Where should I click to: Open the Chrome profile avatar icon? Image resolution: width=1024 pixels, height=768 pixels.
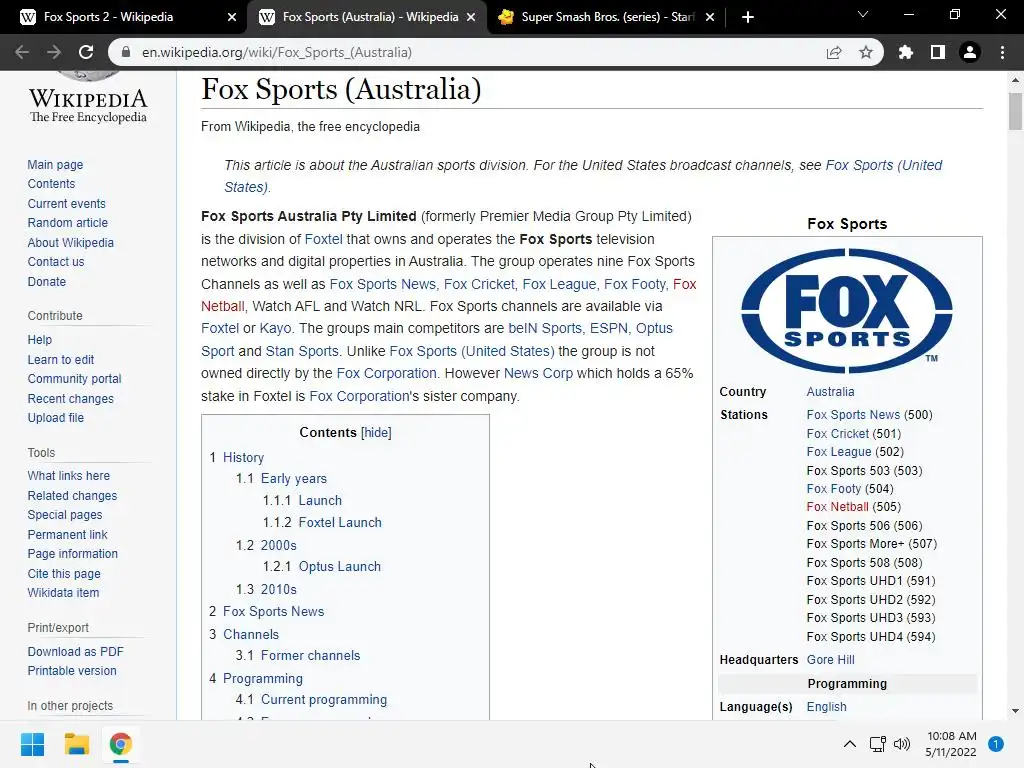pyautogui.click(x=970, y=52)
